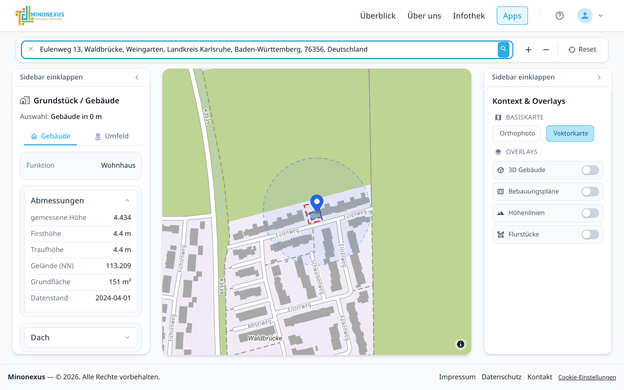Select Vektorkarte base map
Viewport: 624px width, 390px height.
570,133
